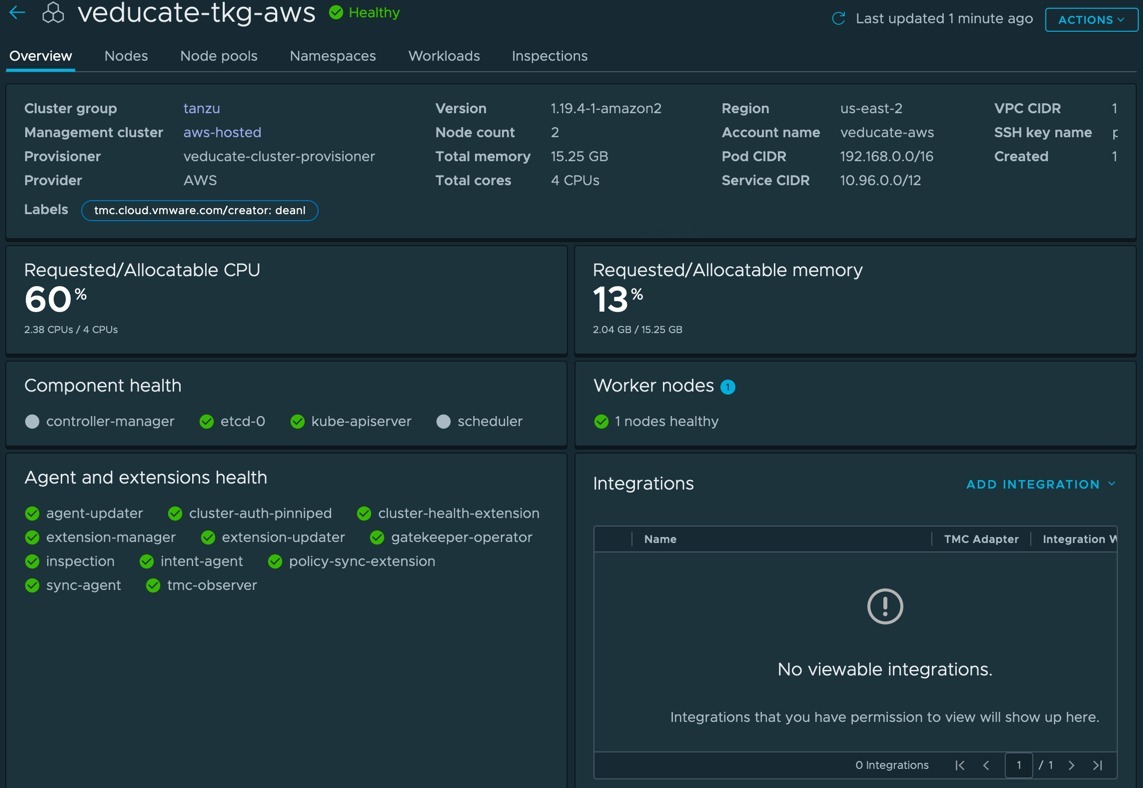Viewport: 1143px width, 788px height.
Task: Click the AWS provider value
Action: click(x=200, y=181)
